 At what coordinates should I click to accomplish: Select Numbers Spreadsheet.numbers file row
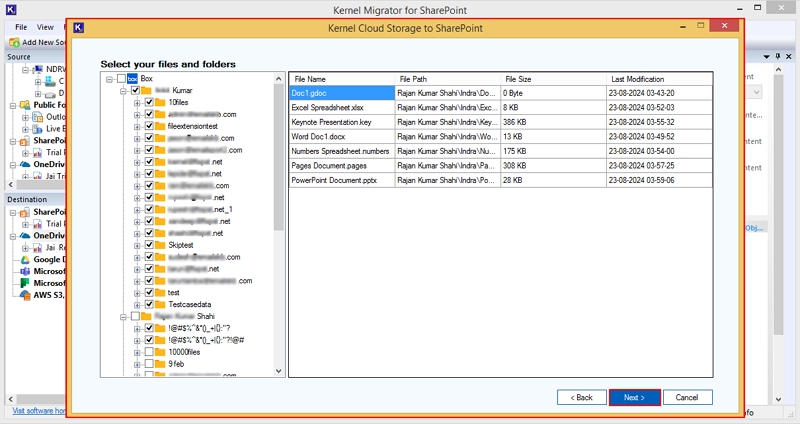501,151
